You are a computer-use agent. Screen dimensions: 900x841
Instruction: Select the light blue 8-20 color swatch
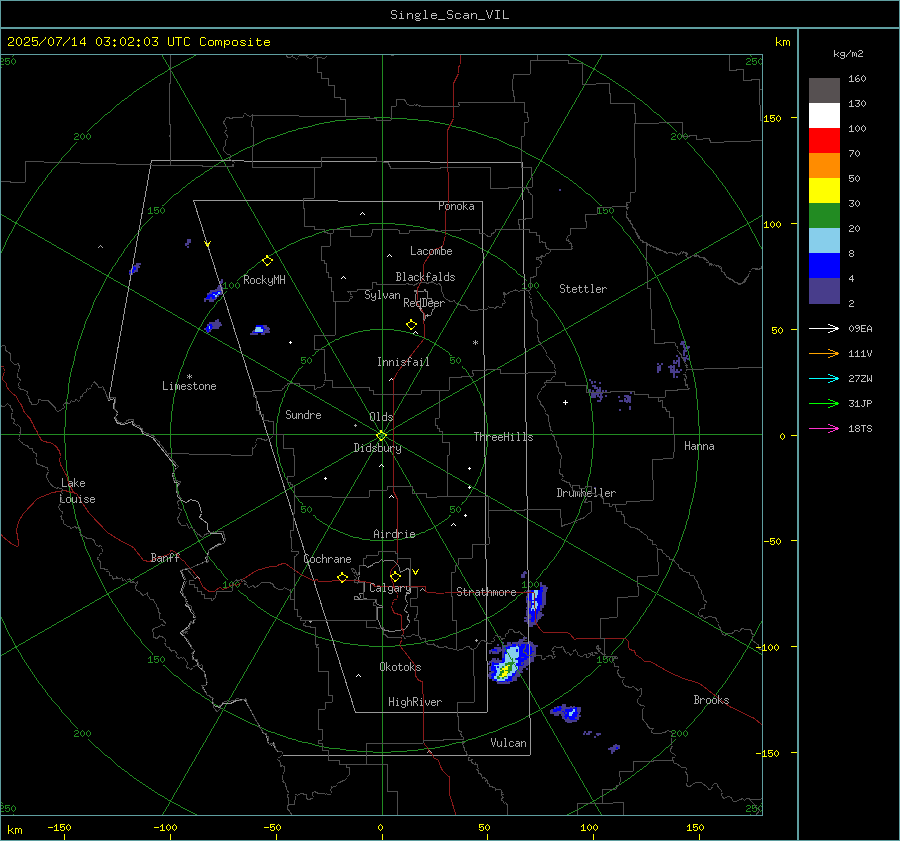pyautogui.click(x=824, y=241)
